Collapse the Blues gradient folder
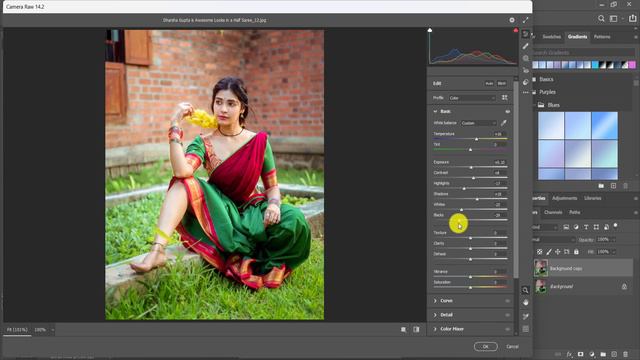This screenshot has width=640, height=360. 534,105
